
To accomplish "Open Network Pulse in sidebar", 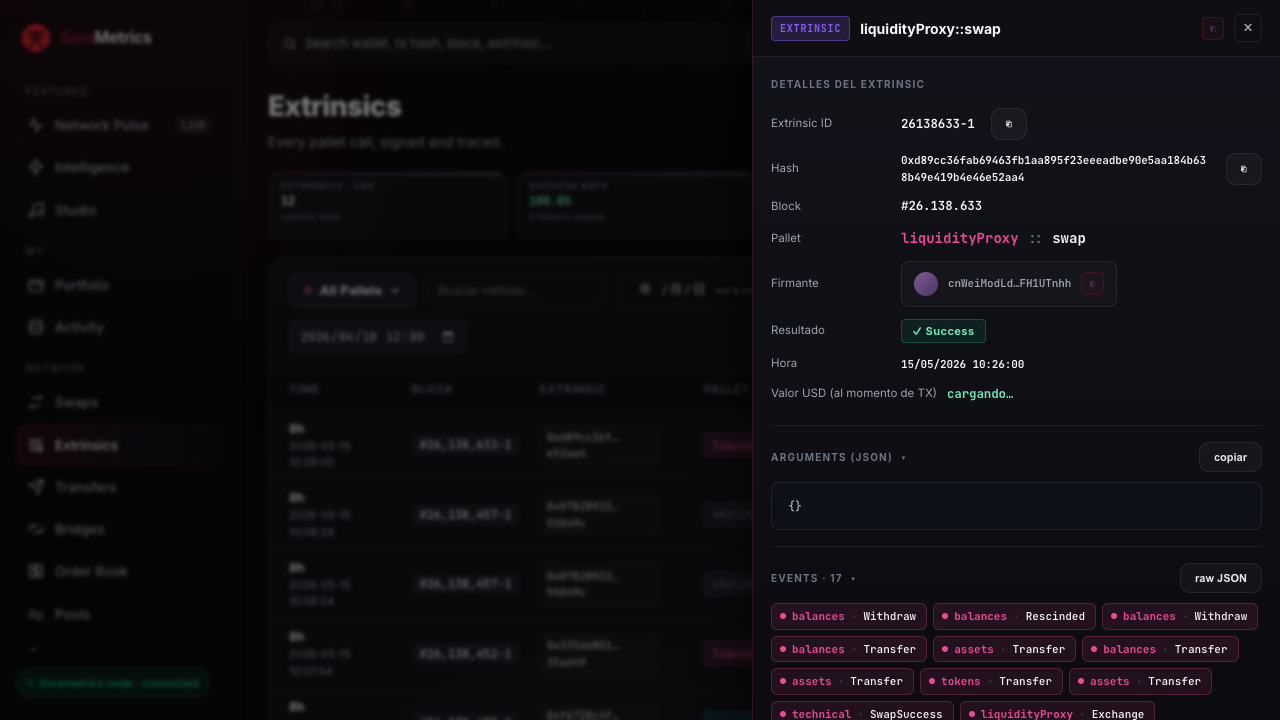I will tap(118, 125).
